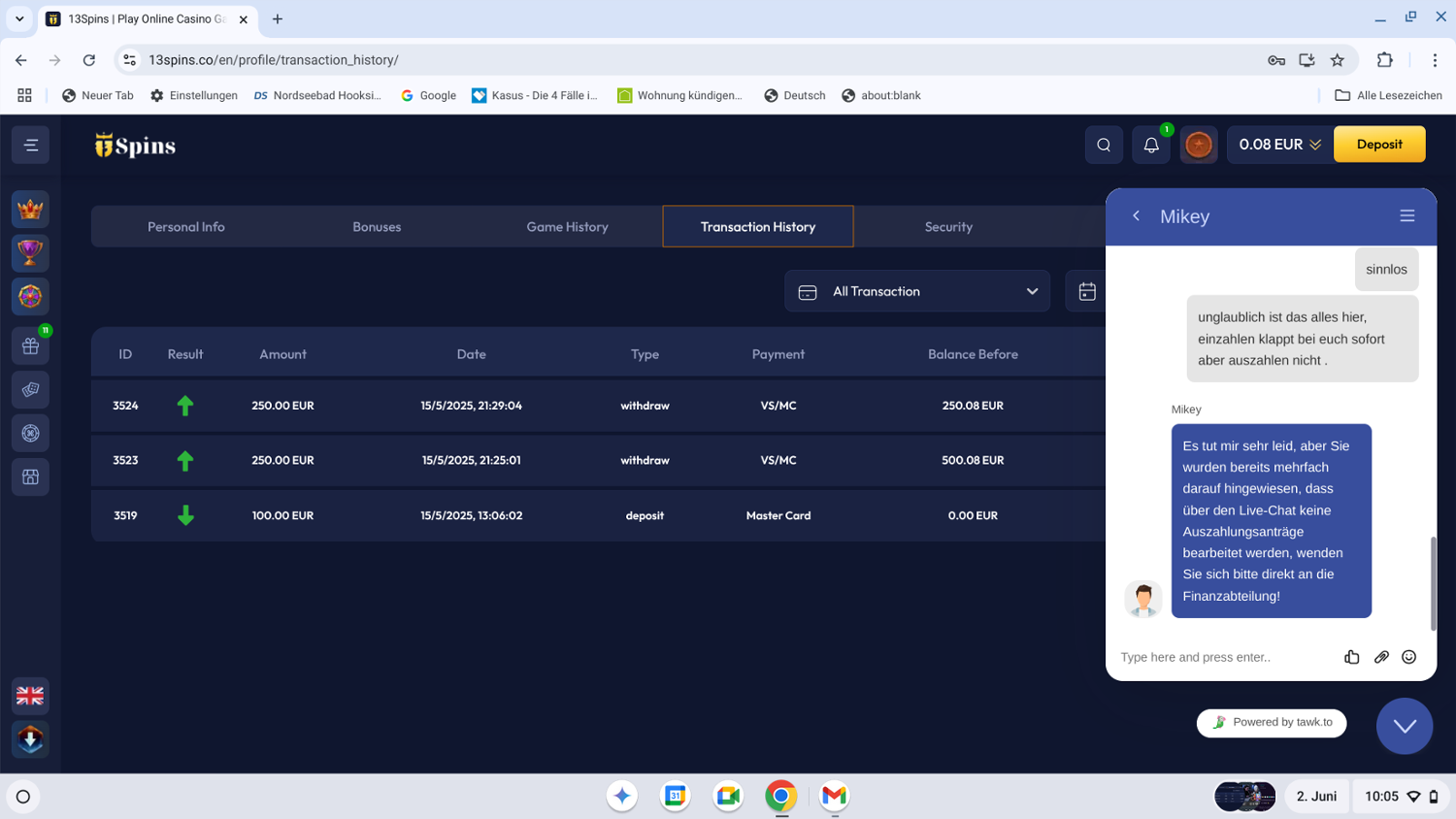The width and height of the screenshot is (1456, 819).
Task: Open the Bonuses tab
Action: pyautogui.click(x=377, y=227)
